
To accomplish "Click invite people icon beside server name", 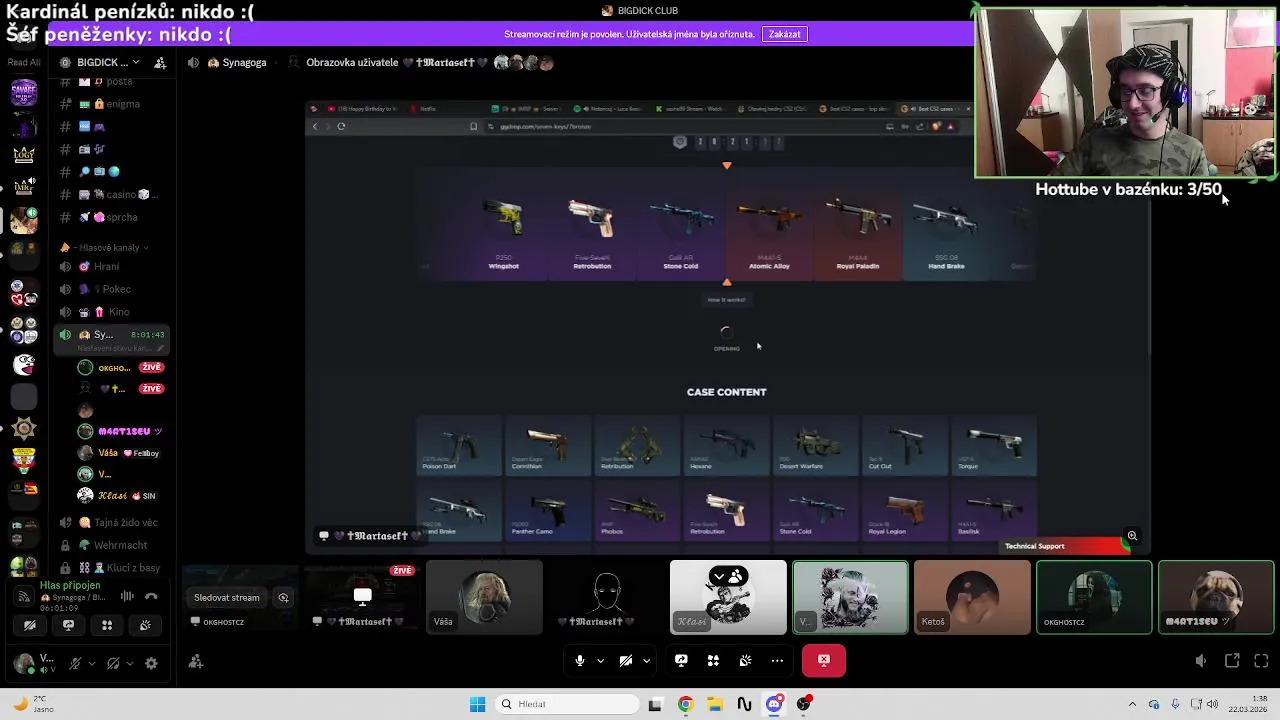I will 160,62.
